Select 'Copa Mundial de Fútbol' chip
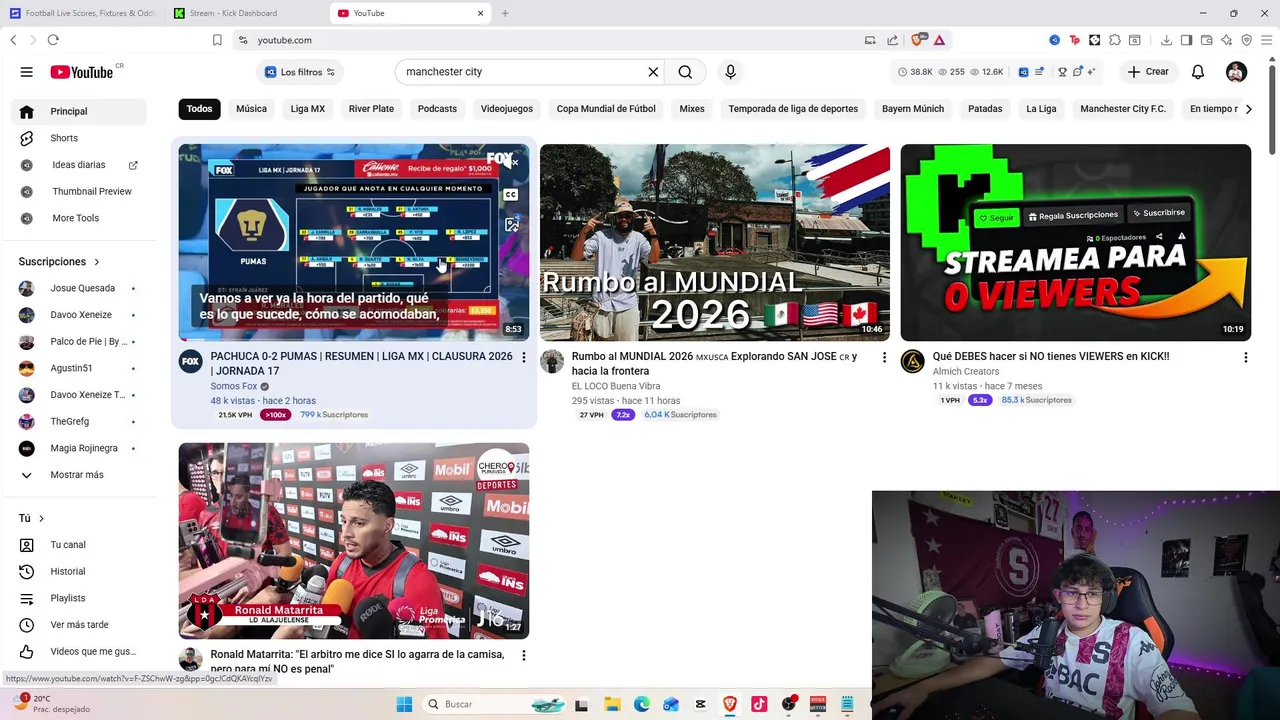Image resolution: width=1280 pixels, height=720 pixels. pos(606,109)
